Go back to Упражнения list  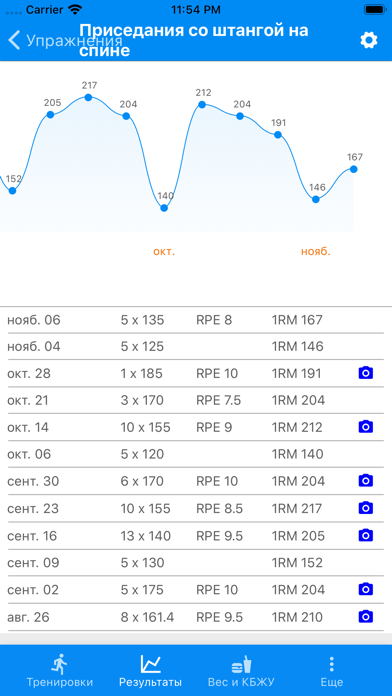click(65, 40)
